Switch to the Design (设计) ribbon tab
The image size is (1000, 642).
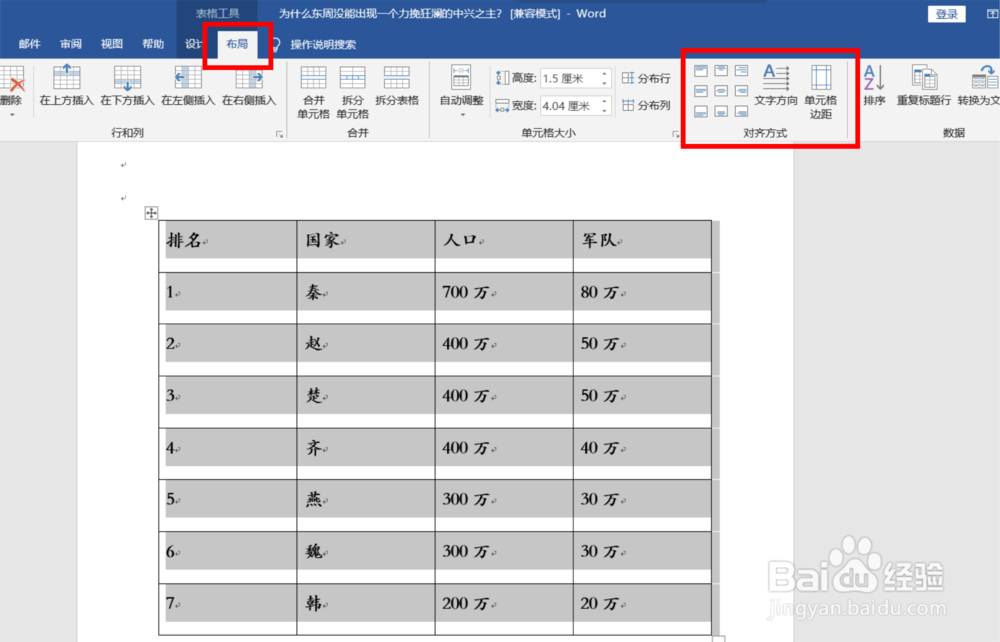click(194, 44)
